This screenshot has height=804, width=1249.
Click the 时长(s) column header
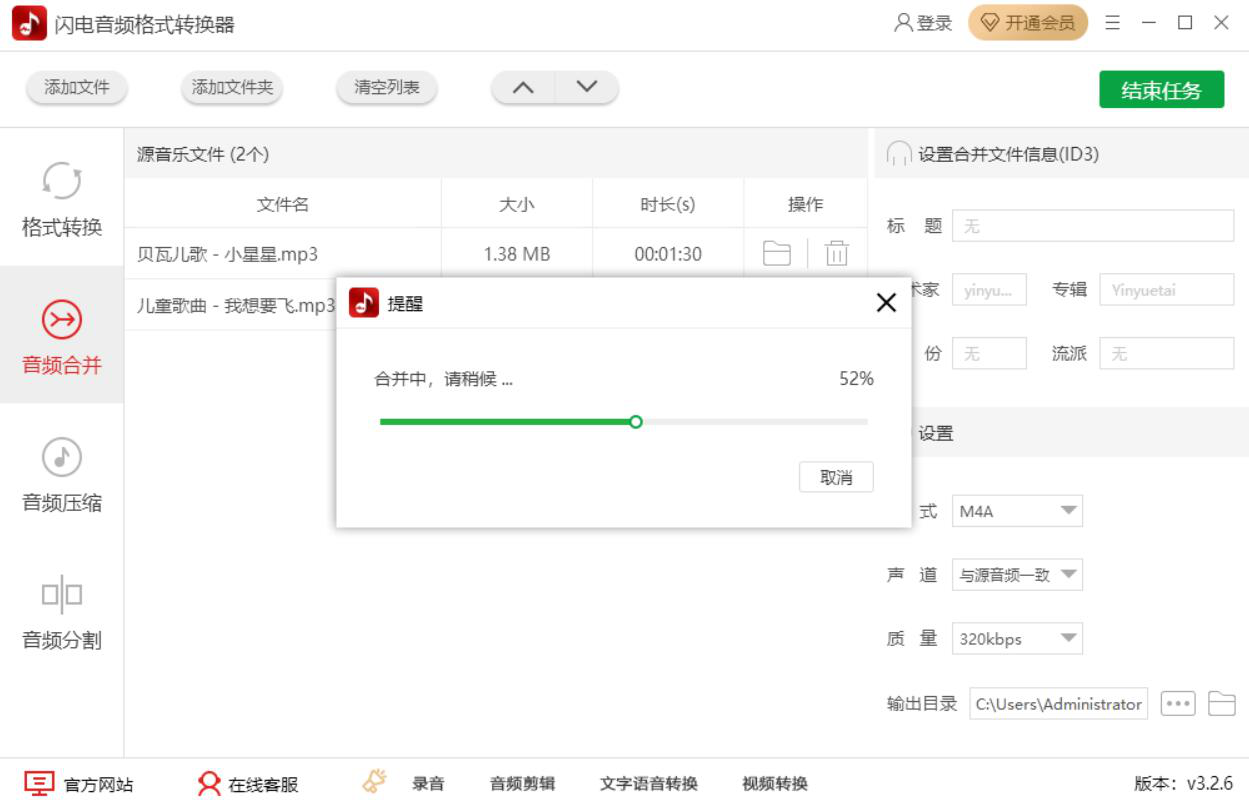click(668, 204)
